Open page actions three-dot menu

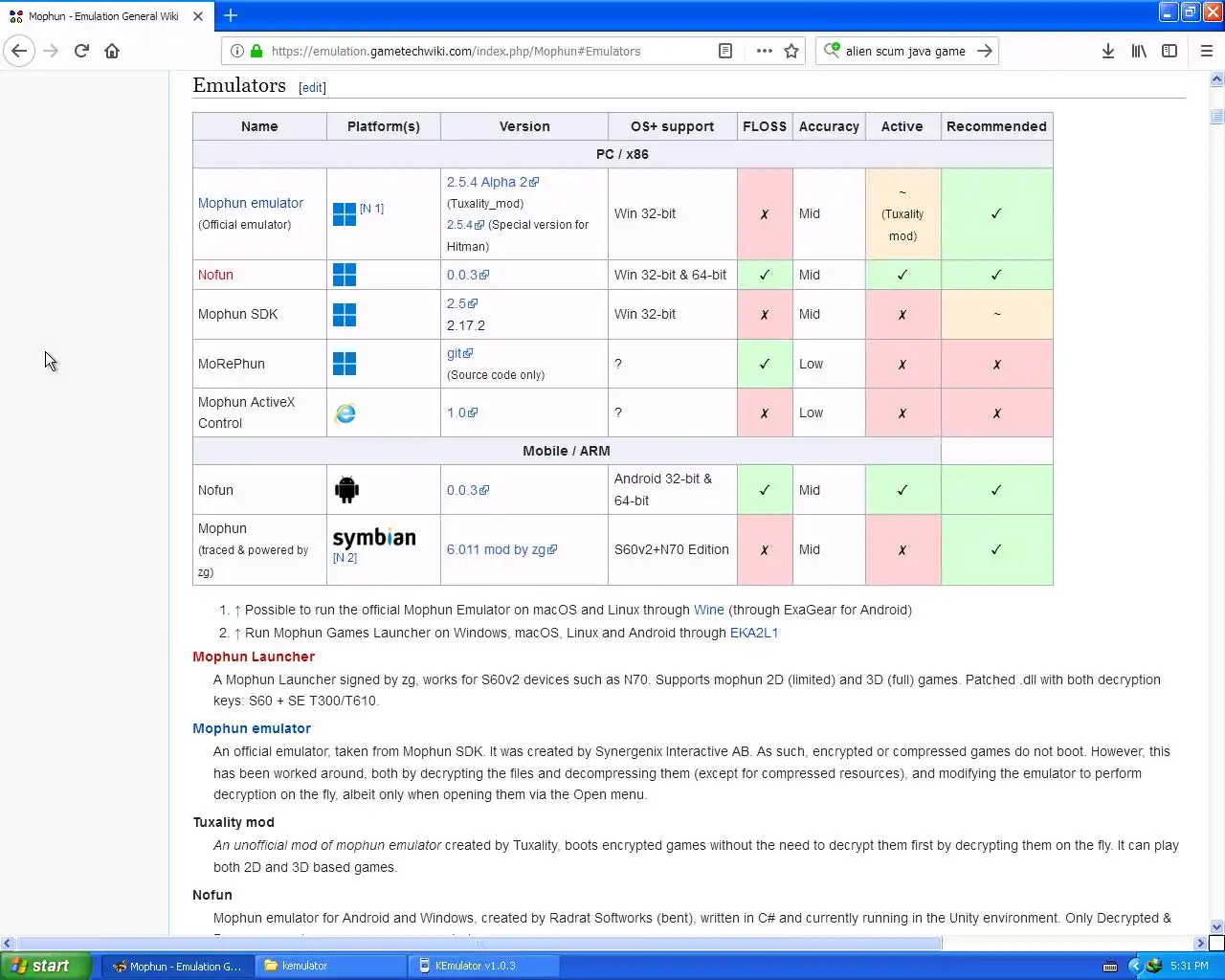point(764,51)
